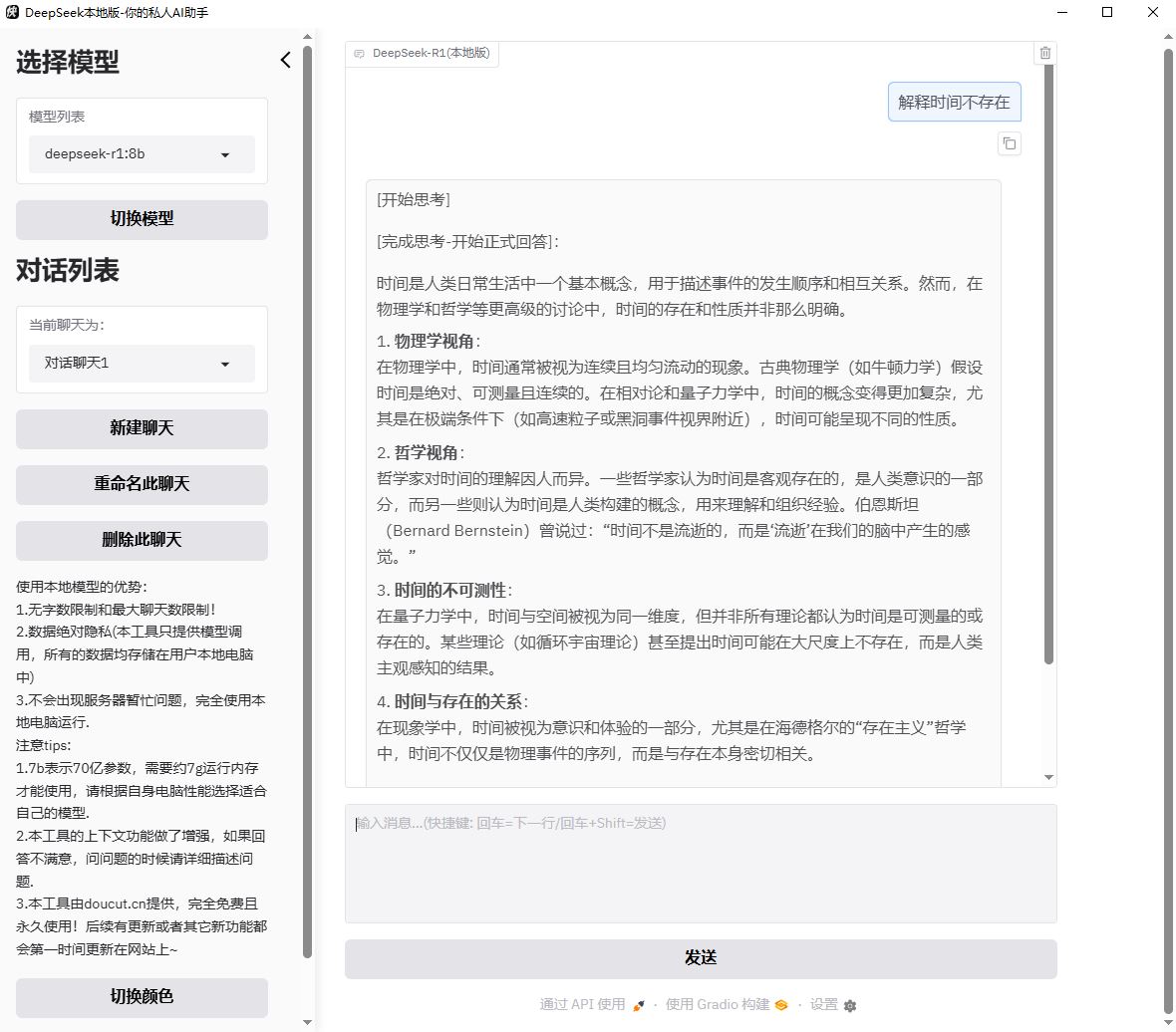Click the chat panel scroll-down arrow
The height and width of the screenshot is (1032, 1176).
(x=1048, y=777)
